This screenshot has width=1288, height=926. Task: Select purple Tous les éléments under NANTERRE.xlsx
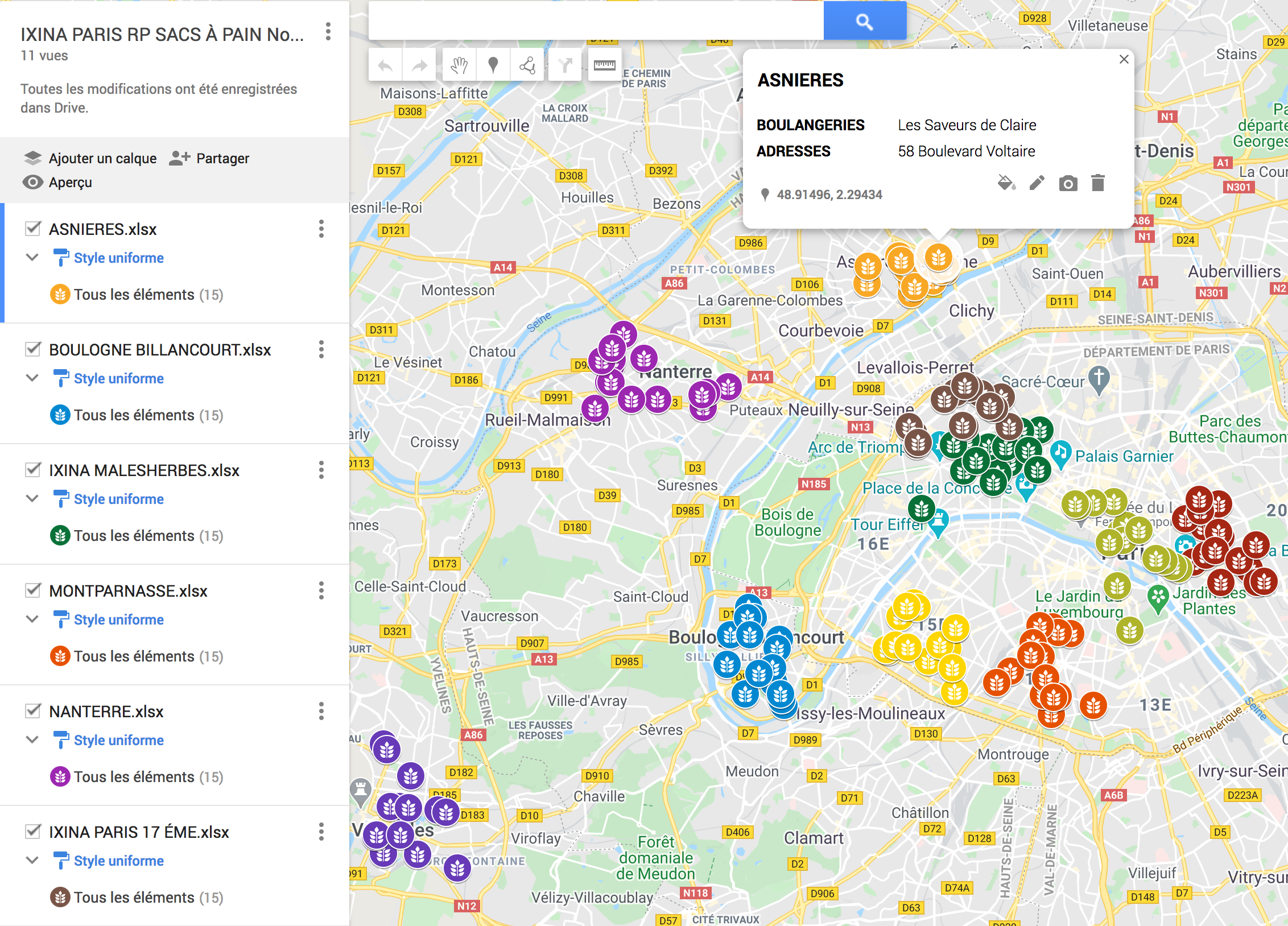[137, 777]
